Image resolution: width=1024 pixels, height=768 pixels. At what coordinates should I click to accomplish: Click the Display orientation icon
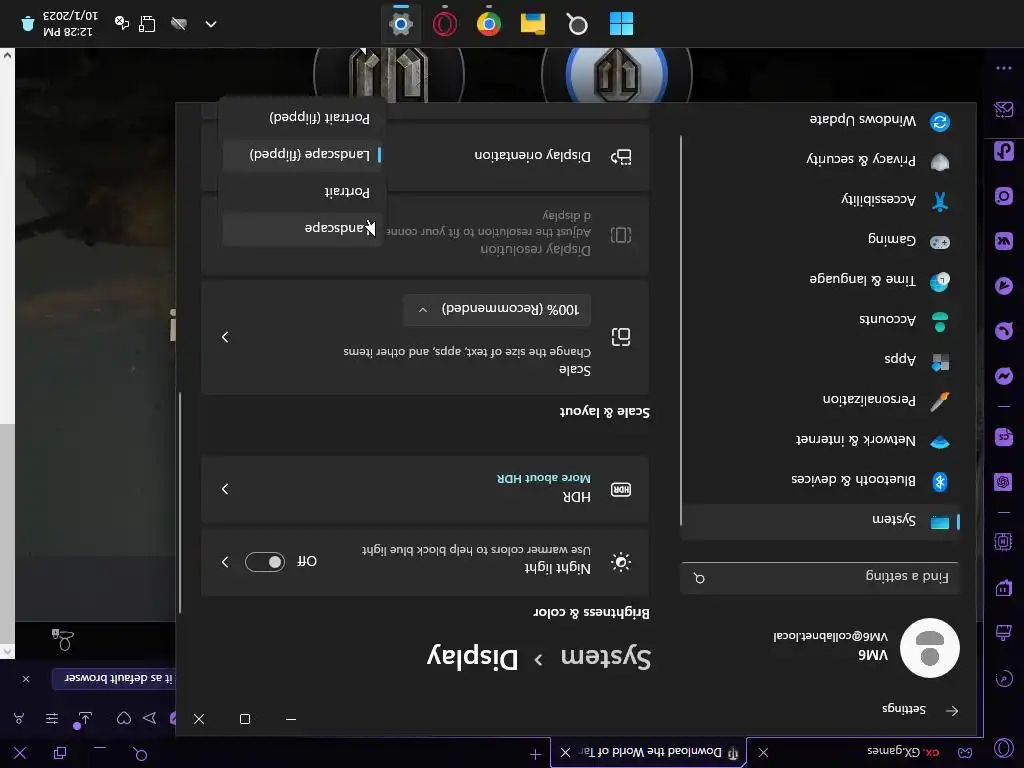(x=620, y=157)
